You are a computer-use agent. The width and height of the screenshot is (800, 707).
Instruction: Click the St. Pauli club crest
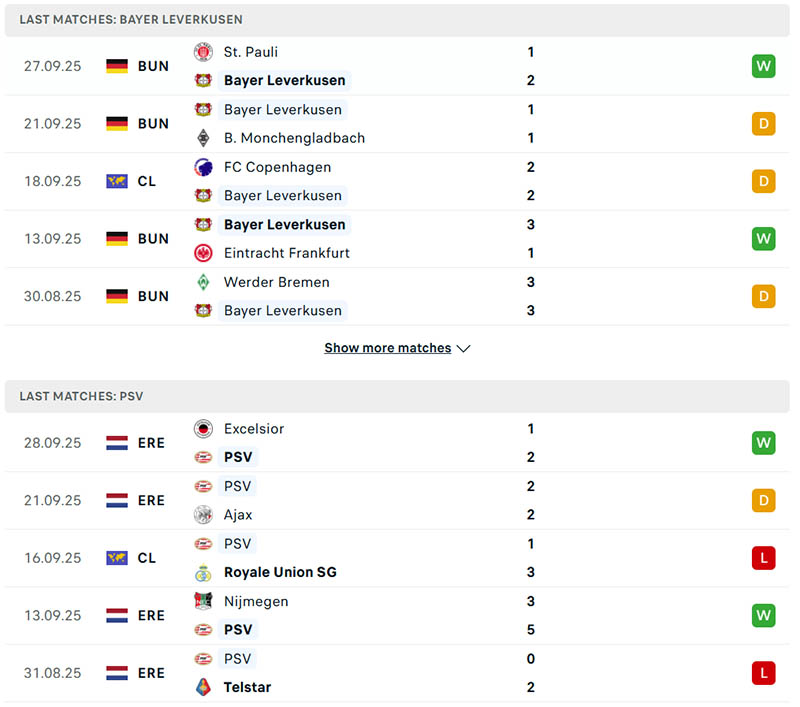(203, 52)
